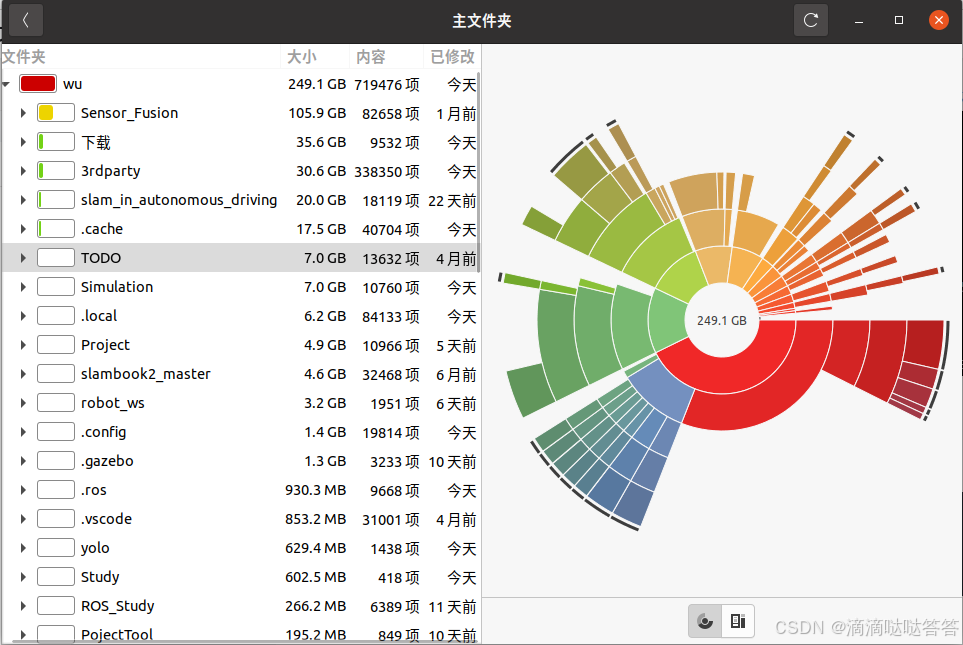Click the 719476 项 contents value
The image size is (963, 645).
pyautogui.click(x=387, y=84)
